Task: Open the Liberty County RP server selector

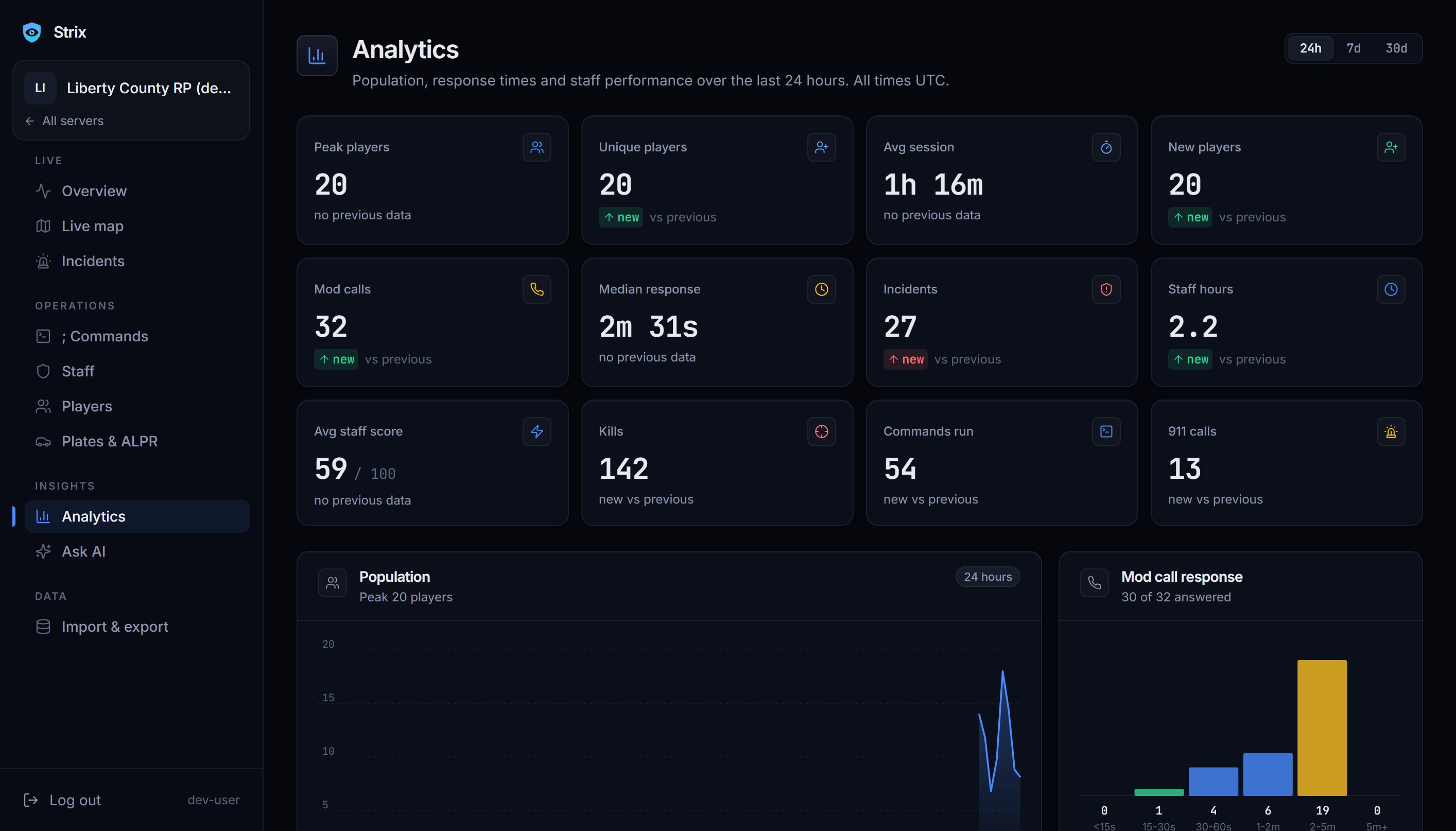Action: 131,88
